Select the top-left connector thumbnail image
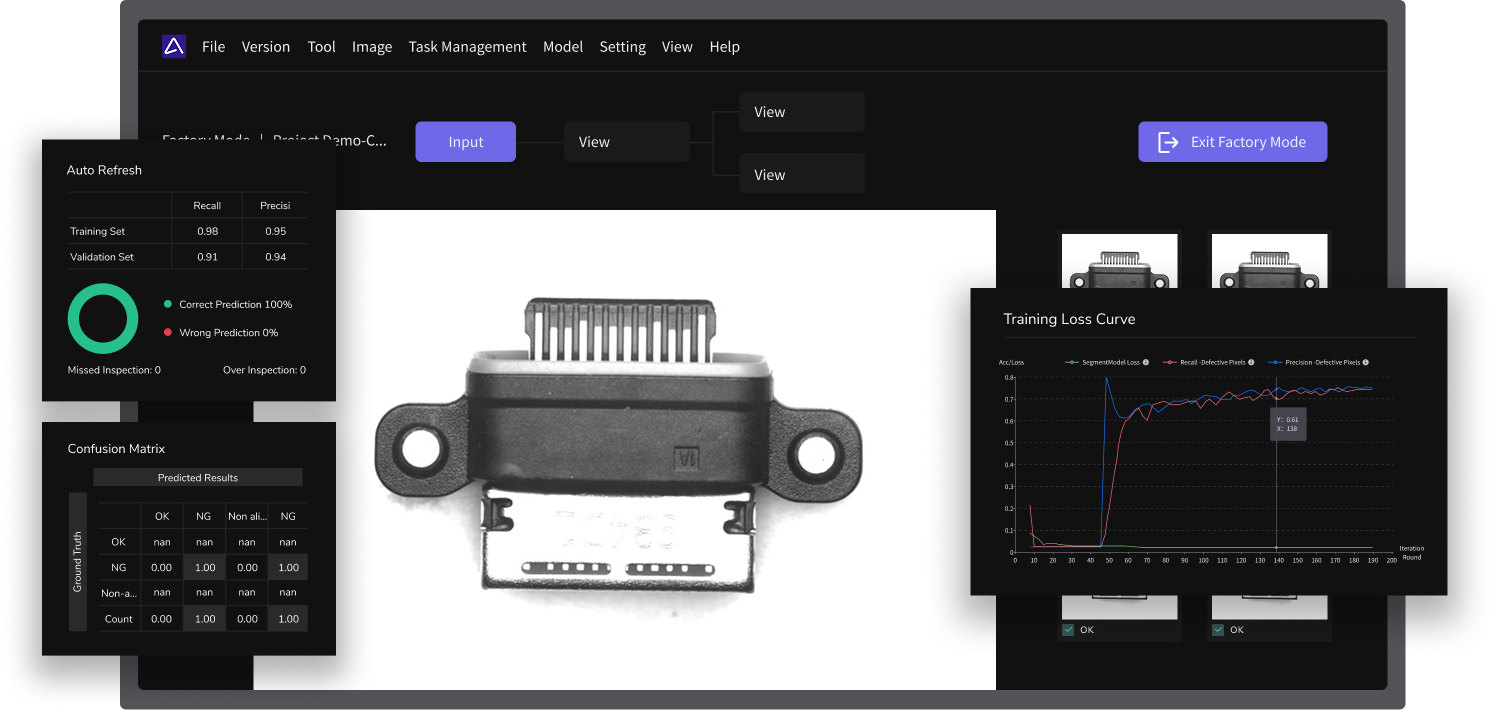This screenshot has height=711, width=1497. pos(1119,260)
